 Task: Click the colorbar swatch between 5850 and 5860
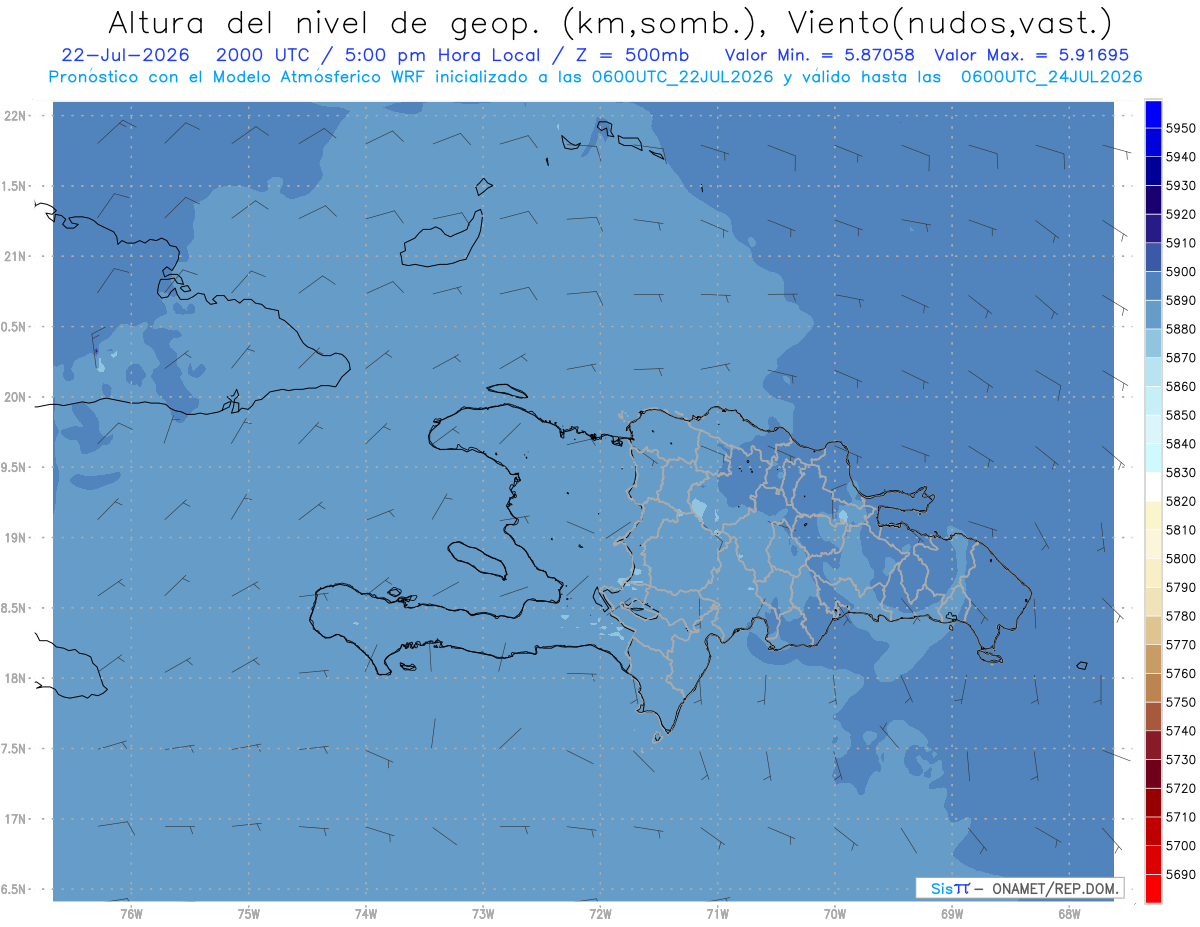point(1153,401)
